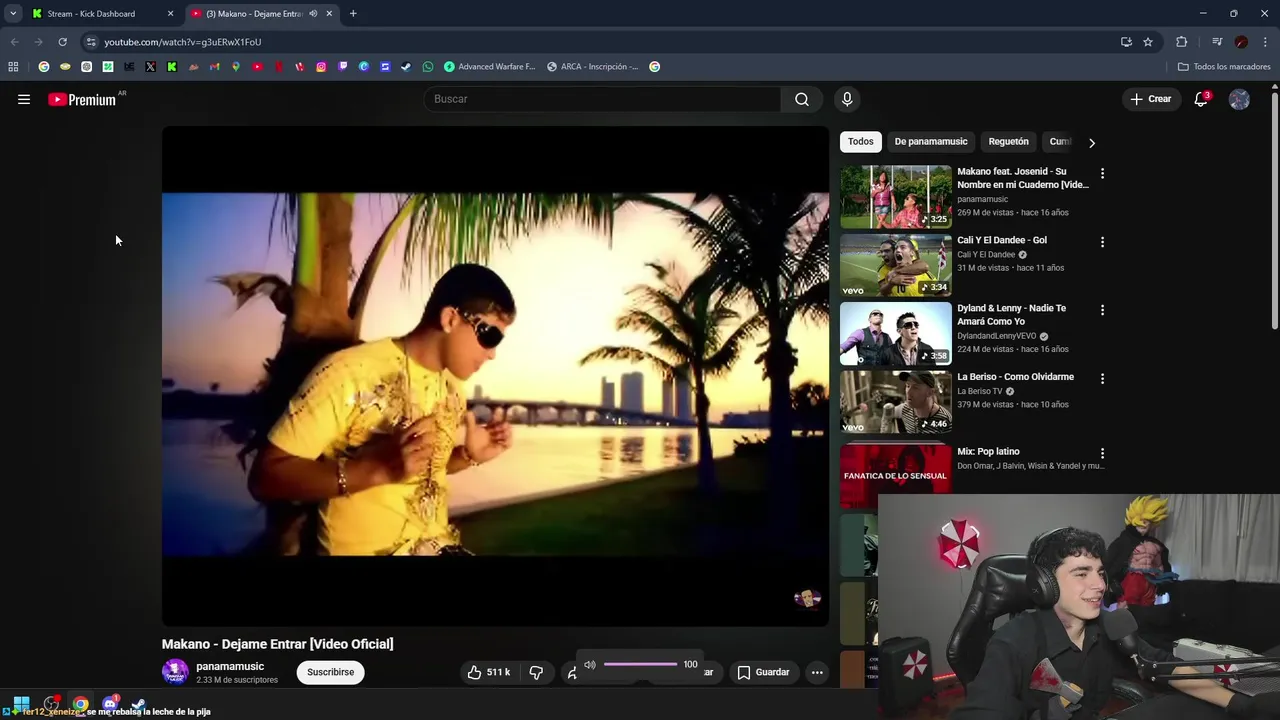
Task: Select the Todos filter chip
Action: coord(861,142)
